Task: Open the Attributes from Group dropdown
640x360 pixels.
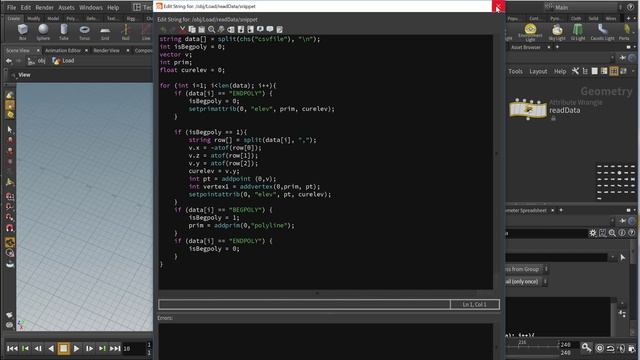Action: pos(527,269)
